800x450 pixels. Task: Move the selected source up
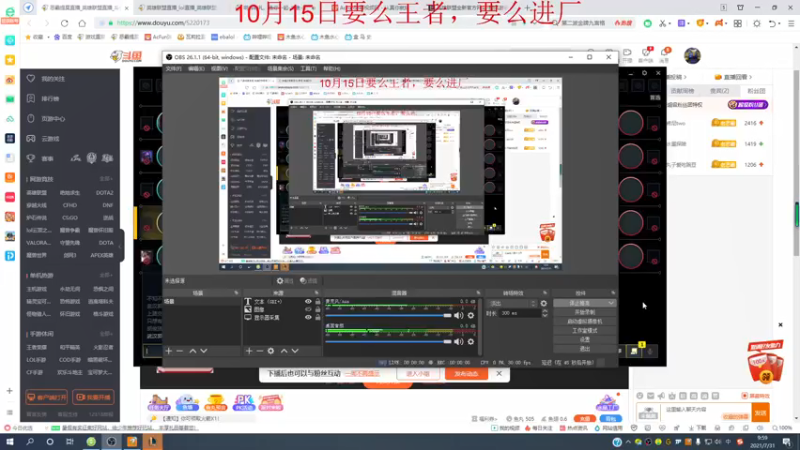(284, 351)
